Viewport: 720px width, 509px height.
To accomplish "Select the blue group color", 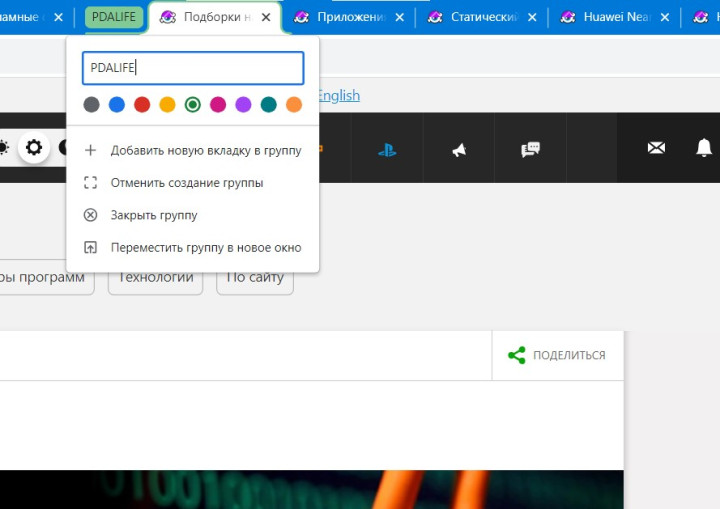I will tap(117, 104).
